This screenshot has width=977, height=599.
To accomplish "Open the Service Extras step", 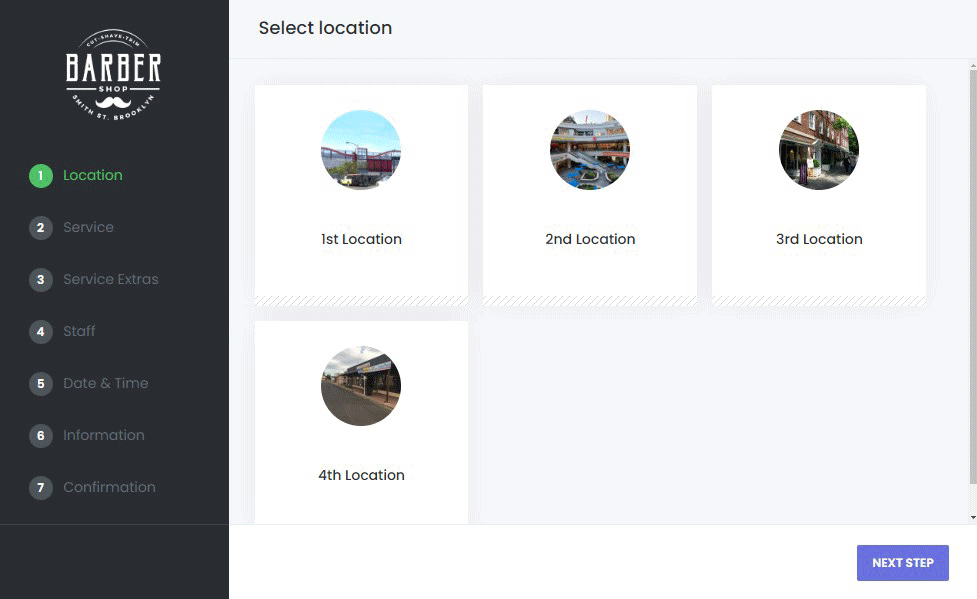I will tap(110, 280).
